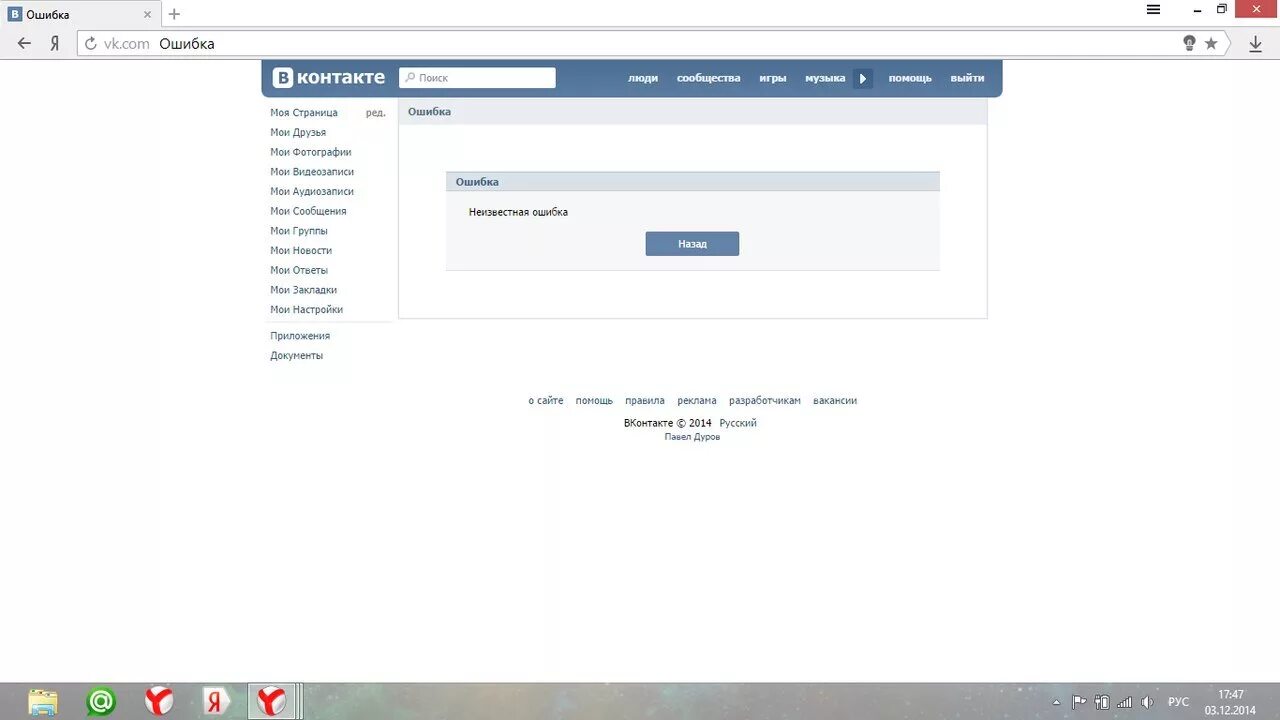Open the Павел Дуров footer link
Viewport: 1280px width, 720px height.
(692, 437)
